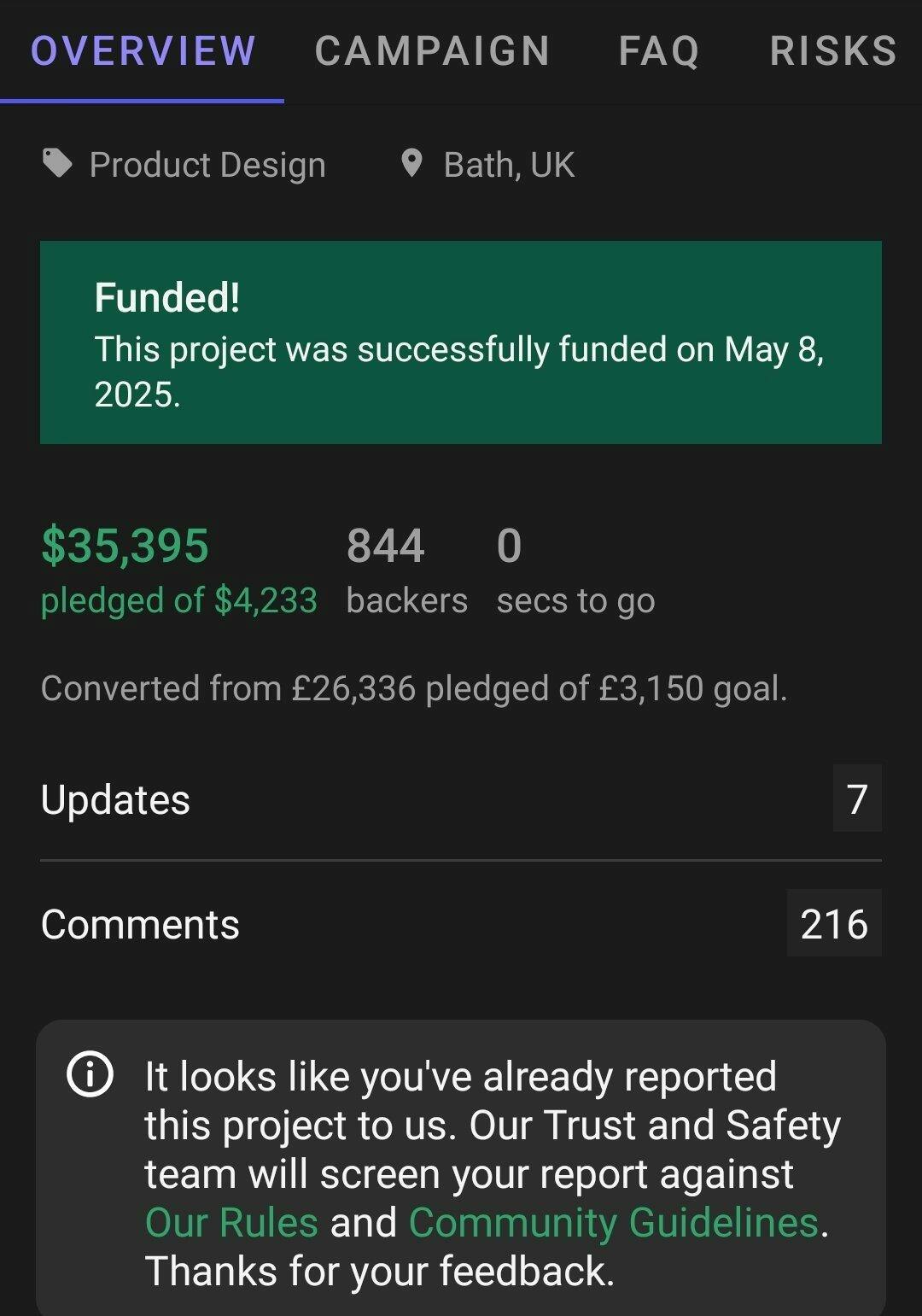Image resolution: width=922 pixels, height=1316 pixels.
Task: Tap the category tag icon
Action: tap(57, 163)
